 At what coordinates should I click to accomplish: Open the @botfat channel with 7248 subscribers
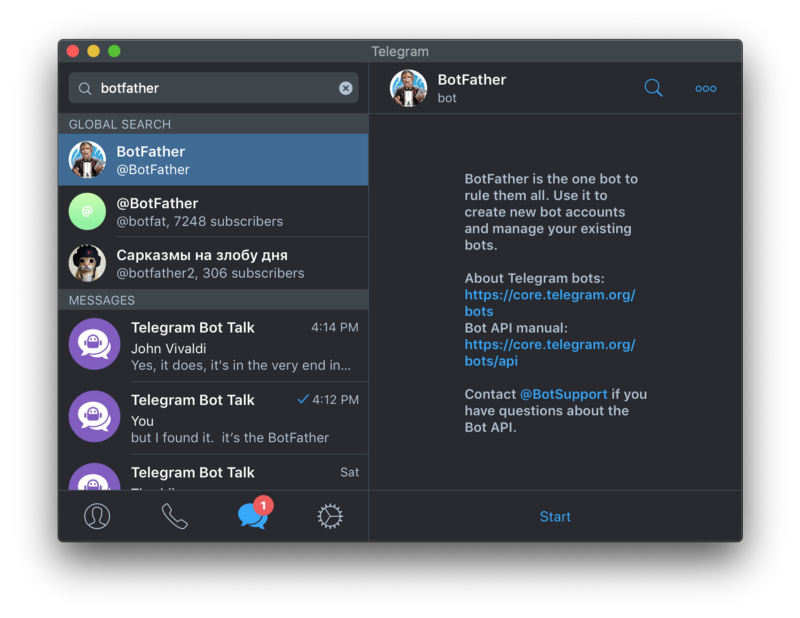pos(213,211)
